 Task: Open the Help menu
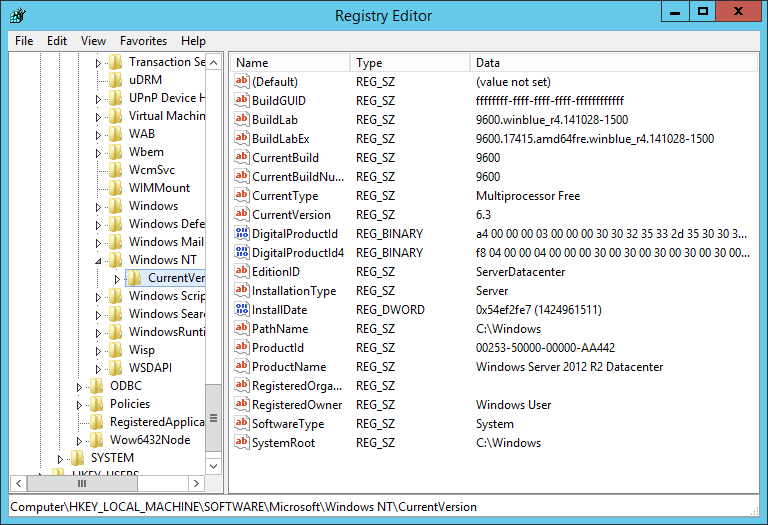pyautogui.click(x=193, y=41)
